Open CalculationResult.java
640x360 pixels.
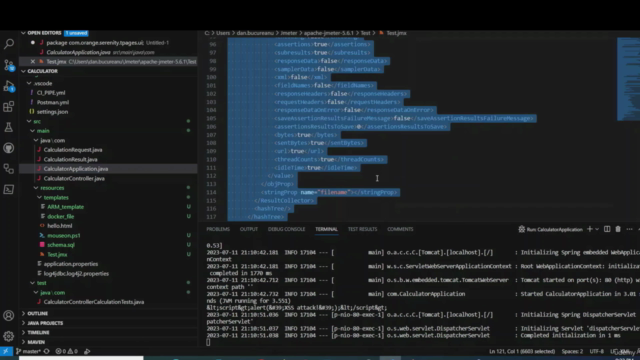pos(70,159)
